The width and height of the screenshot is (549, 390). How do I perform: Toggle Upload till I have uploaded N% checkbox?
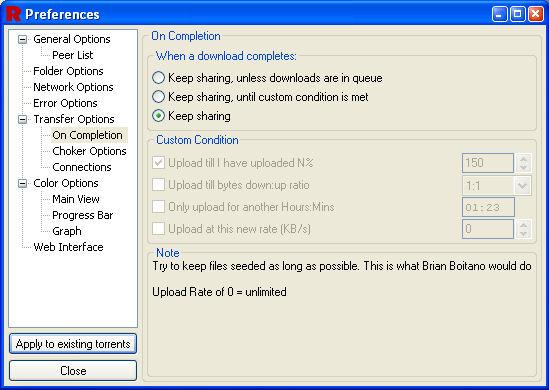(x=159, y=163)
